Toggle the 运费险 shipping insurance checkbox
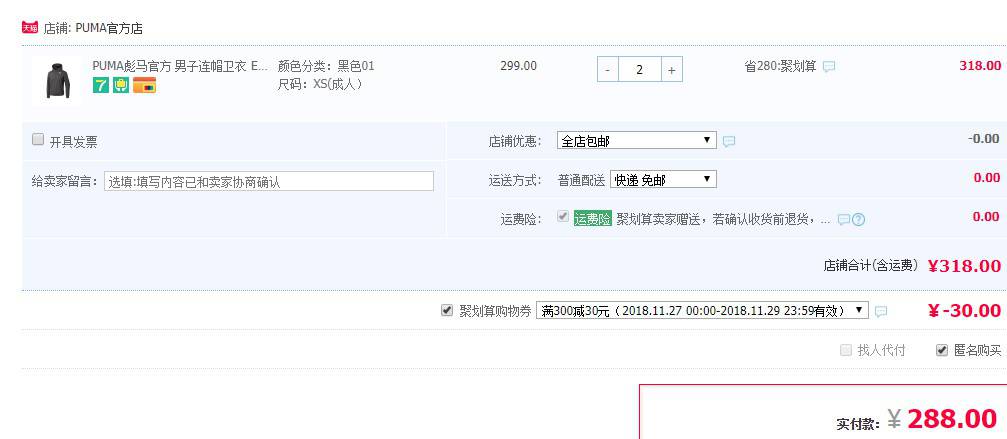The height and width of the screenshot is (439, 1007). pos(563,216)
